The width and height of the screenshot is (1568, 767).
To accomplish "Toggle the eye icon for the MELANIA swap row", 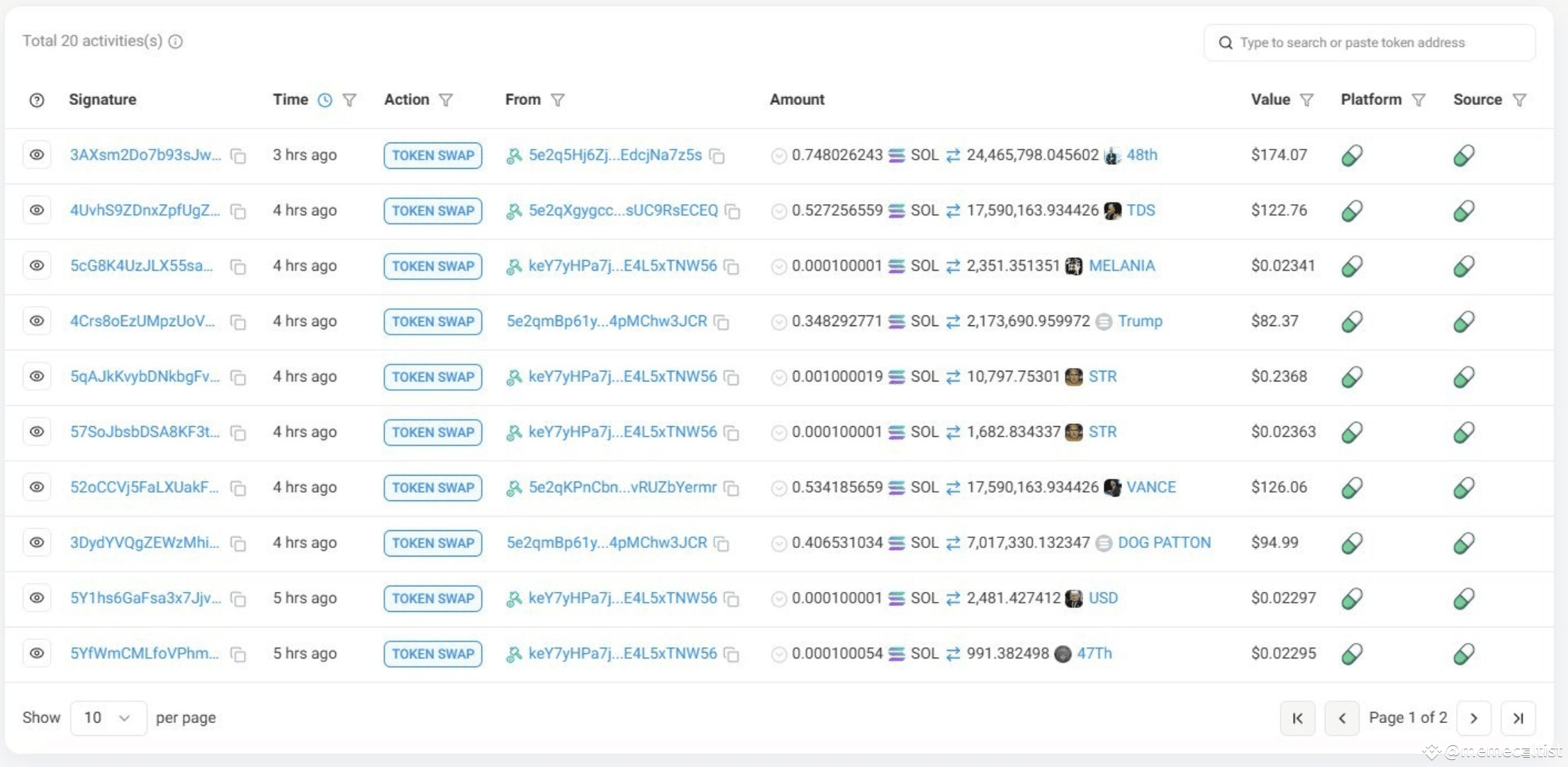I will (37, 266).
